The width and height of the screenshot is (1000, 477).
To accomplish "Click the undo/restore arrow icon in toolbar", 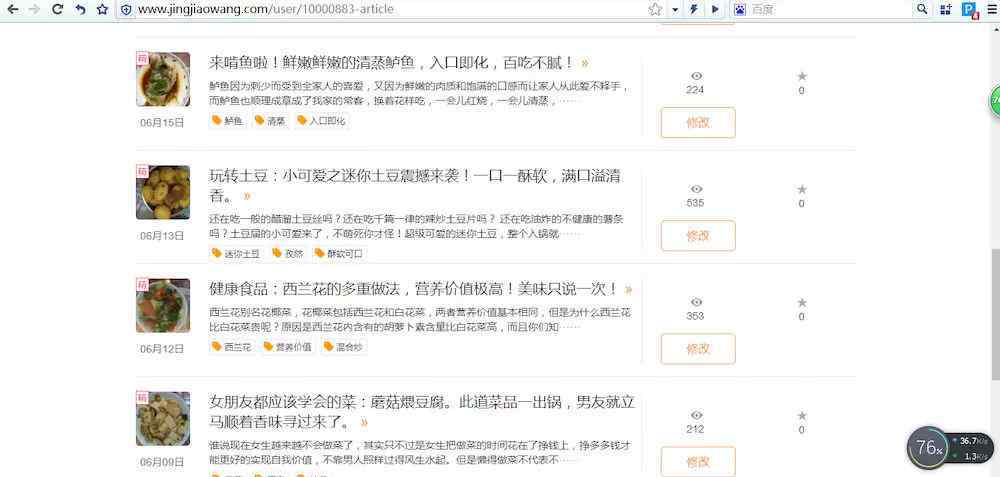I will pos(80,9).
